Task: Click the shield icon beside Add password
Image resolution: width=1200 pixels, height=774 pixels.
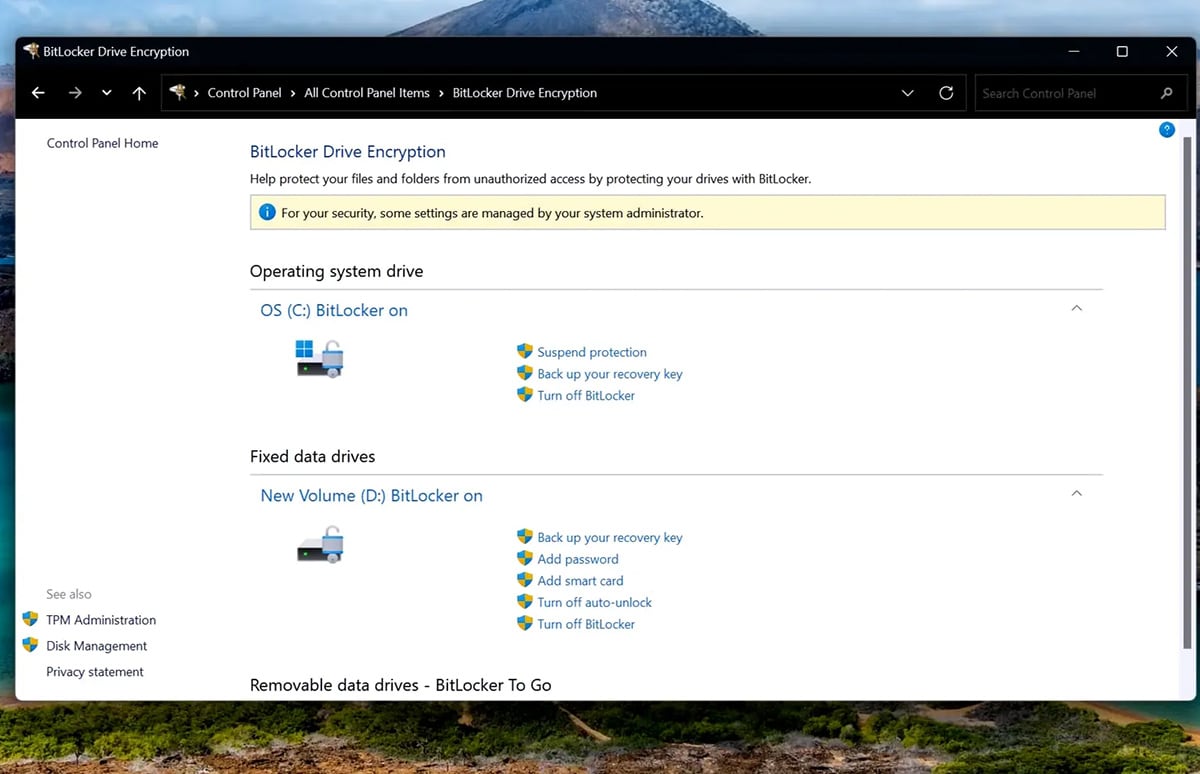Action: coord(525,558)
